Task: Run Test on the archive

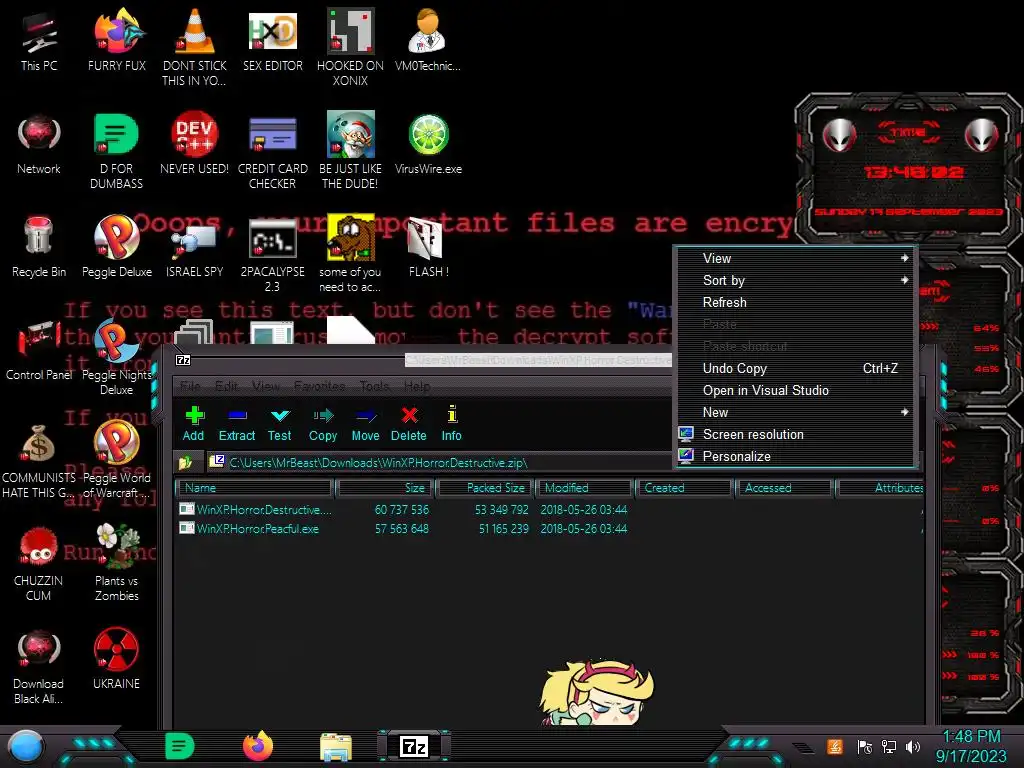Action: click(280, 423)
